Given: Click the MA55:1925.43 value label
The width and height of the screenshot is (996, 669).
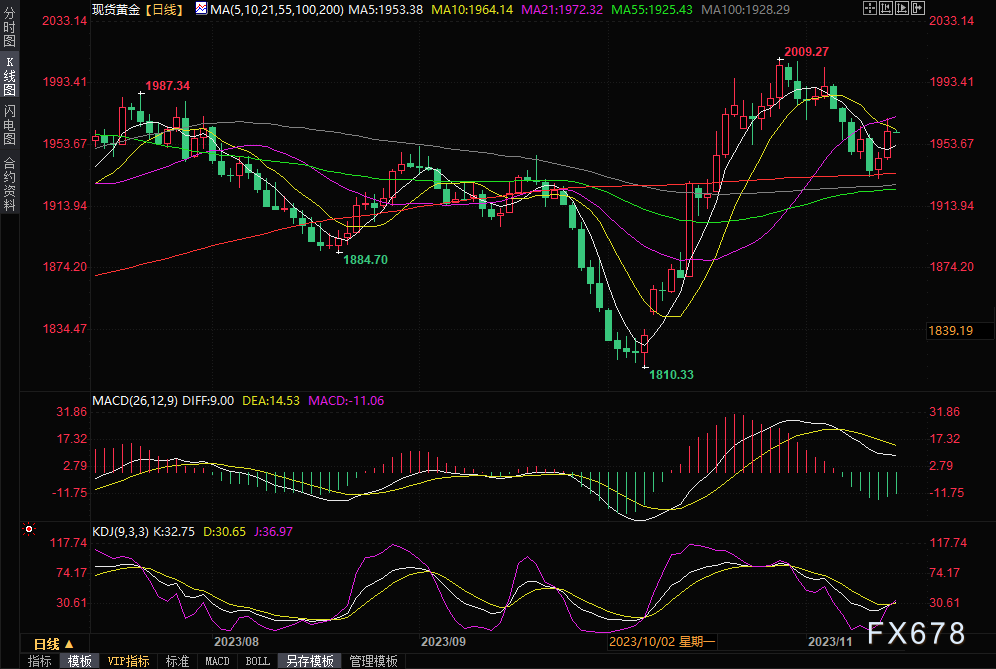Looking at the screenshot, I should 652,10.
